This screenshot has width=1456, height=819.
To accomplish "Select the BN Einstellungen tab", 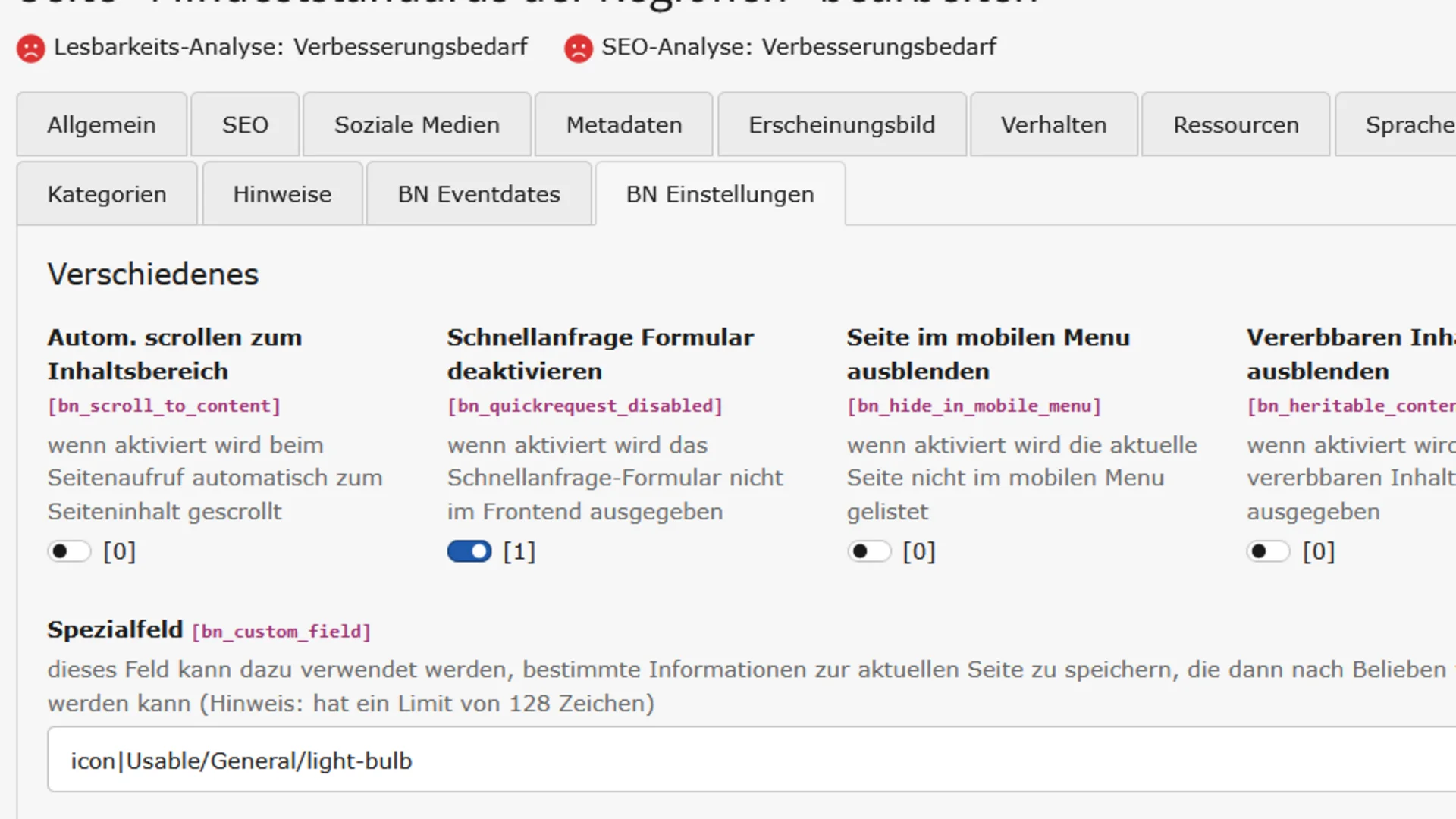I will 720,194.
